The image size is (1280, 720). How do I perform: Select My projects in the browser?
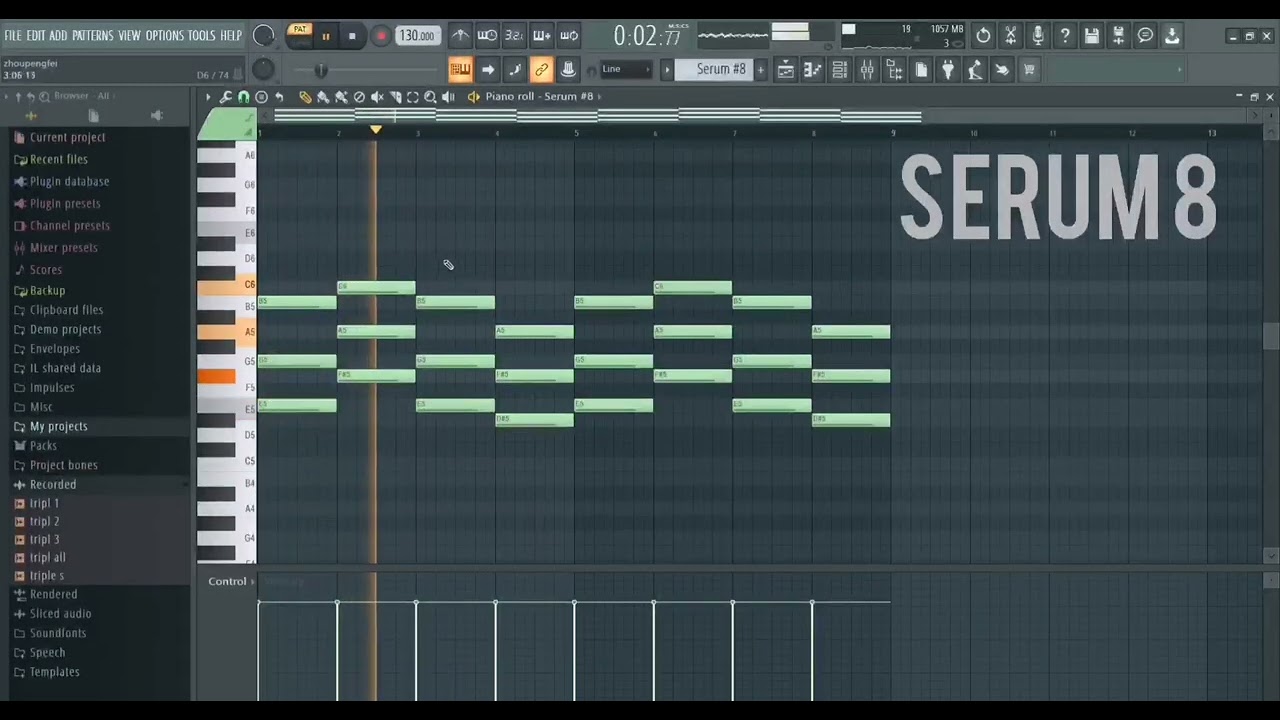tap(58, 426)
